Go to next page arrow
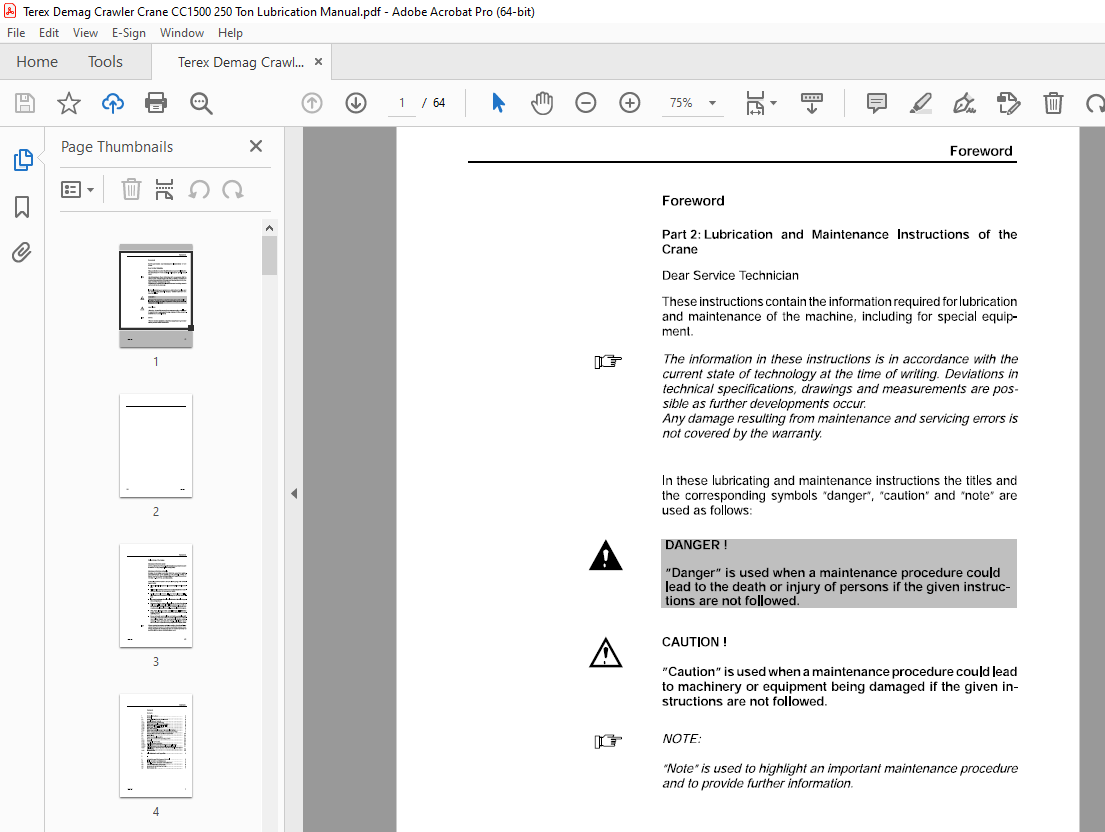The height and width of the screenshot is (832, 1105). coord(356,103)
